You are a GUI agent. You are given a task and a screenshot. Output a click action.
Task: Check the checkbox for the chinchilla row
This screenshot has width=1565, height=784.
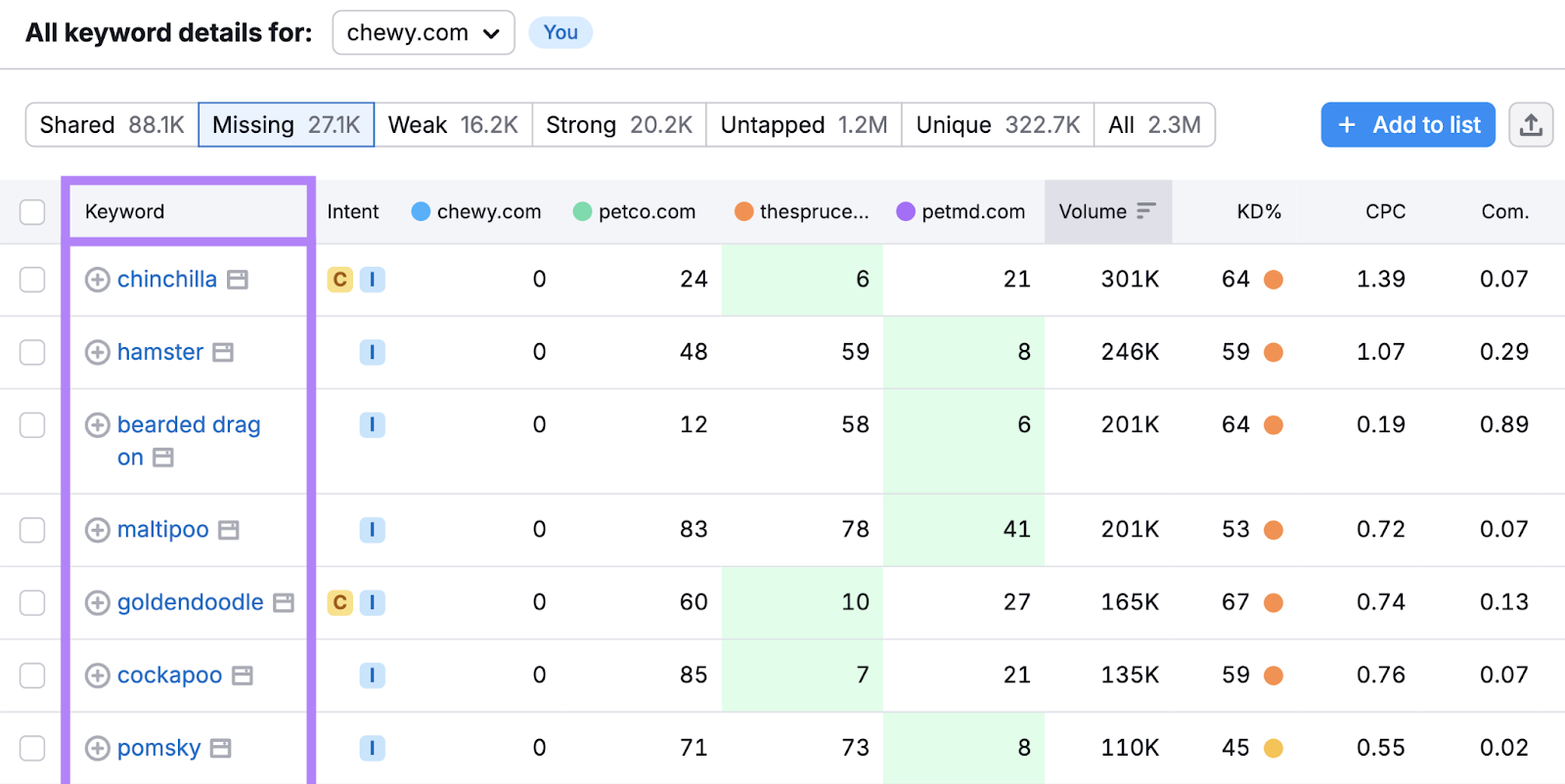pos(32,280)
